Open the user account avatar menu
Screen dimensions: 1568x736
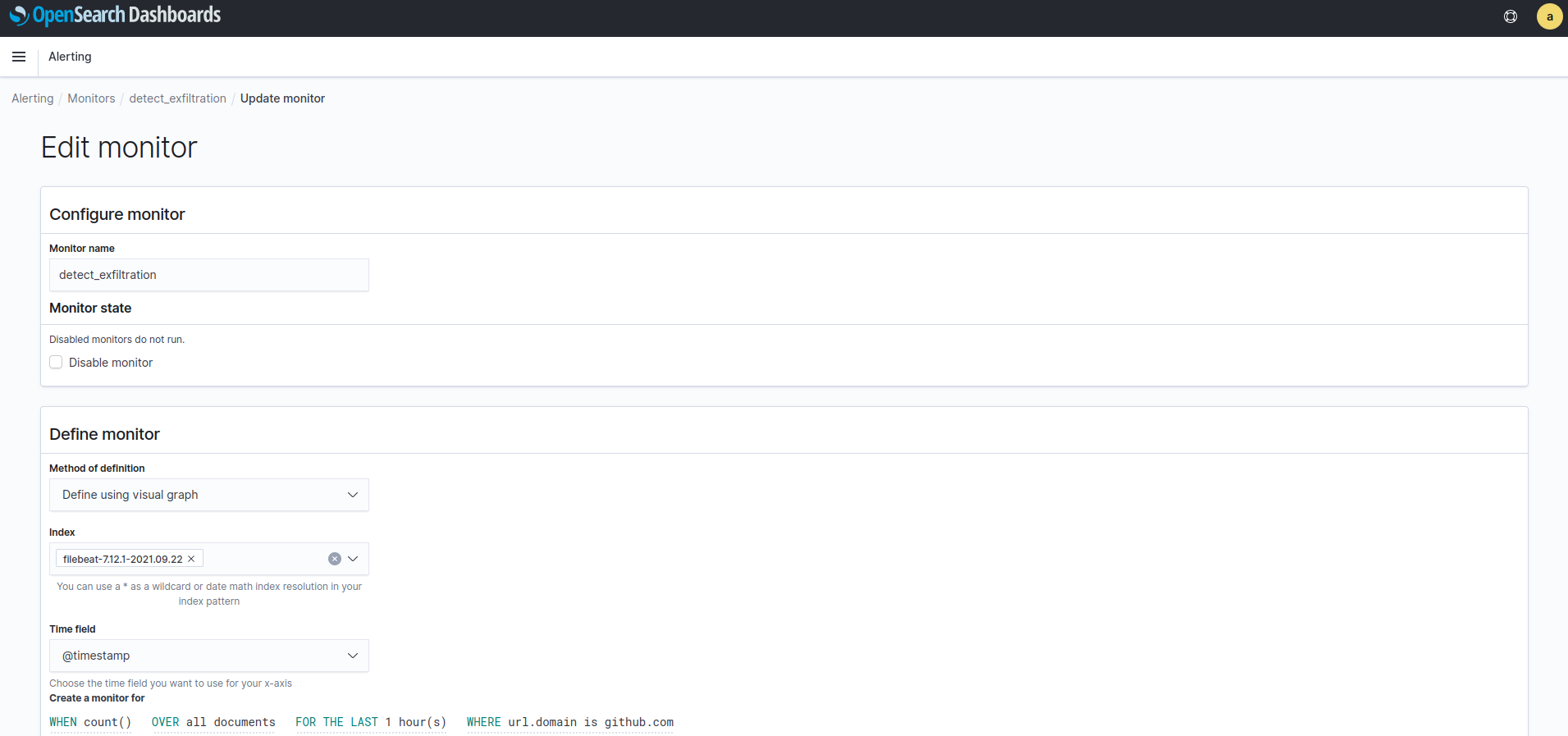[1548, 16]
